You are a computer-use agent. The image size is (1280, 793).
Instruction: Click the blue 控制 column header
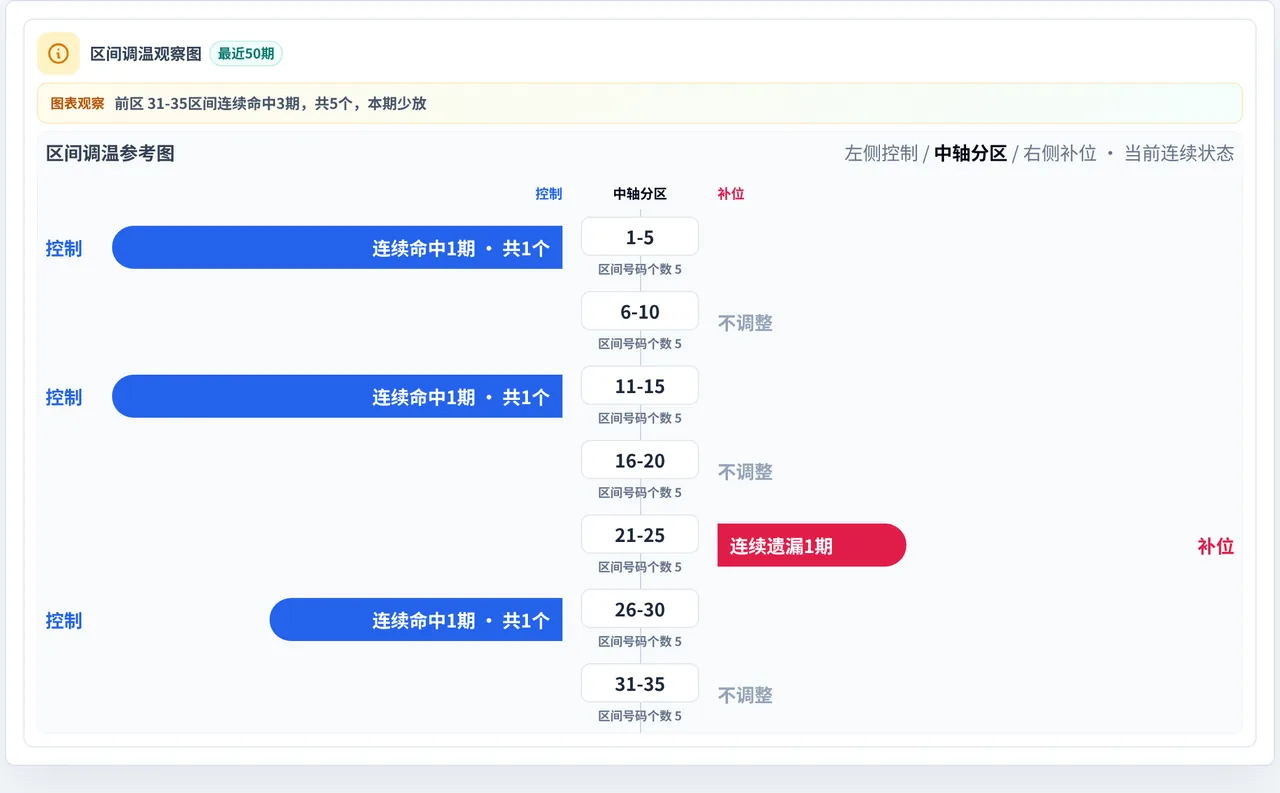tap(549, 194)
